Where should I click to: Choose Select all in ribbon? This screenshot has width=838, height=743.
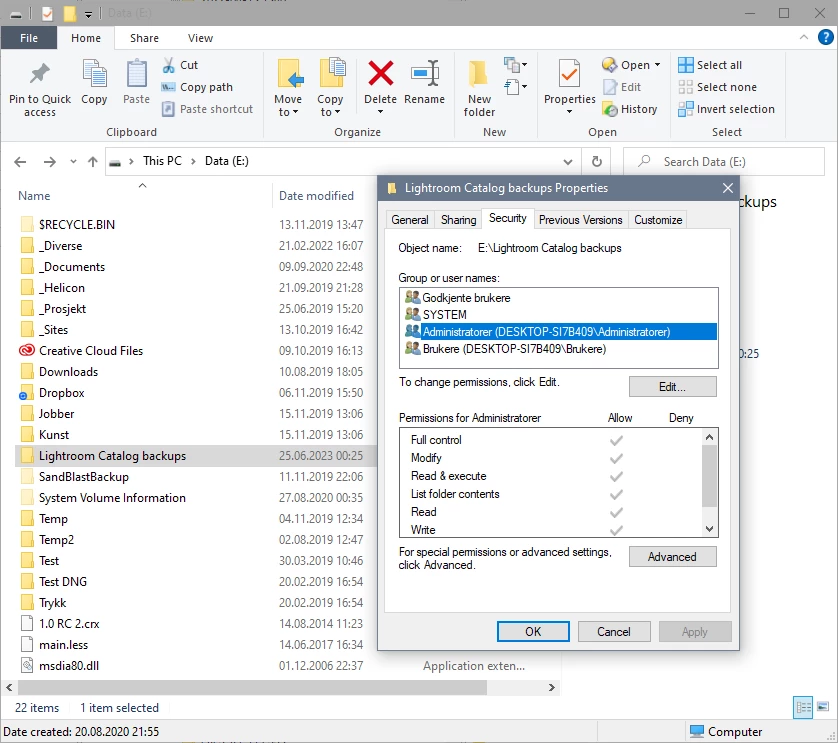pyautogui.click(x=710, y=65)
